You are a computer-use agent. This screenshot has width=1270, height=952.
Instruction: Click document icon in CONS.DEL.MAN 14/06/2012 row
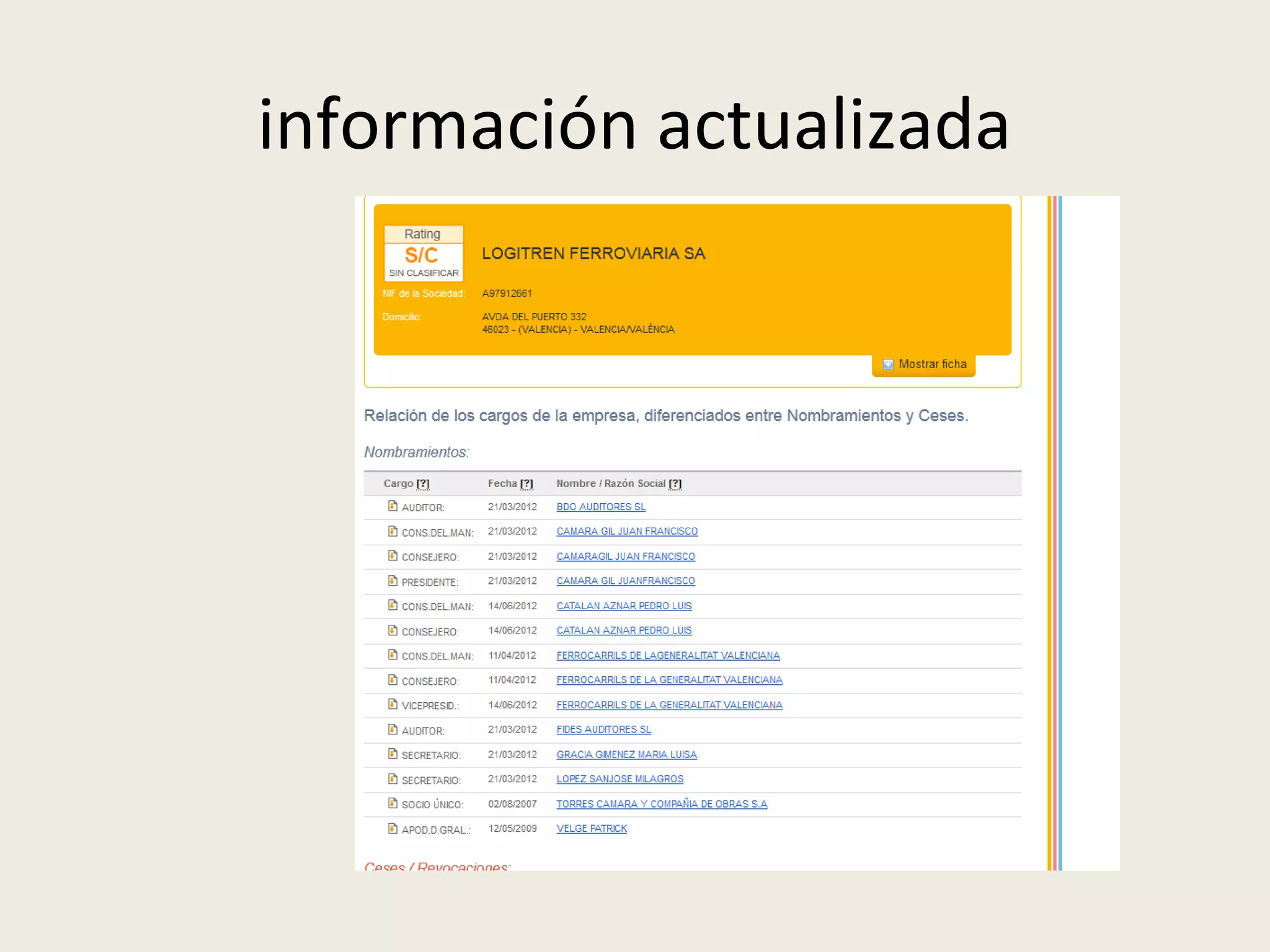[393, 606]
